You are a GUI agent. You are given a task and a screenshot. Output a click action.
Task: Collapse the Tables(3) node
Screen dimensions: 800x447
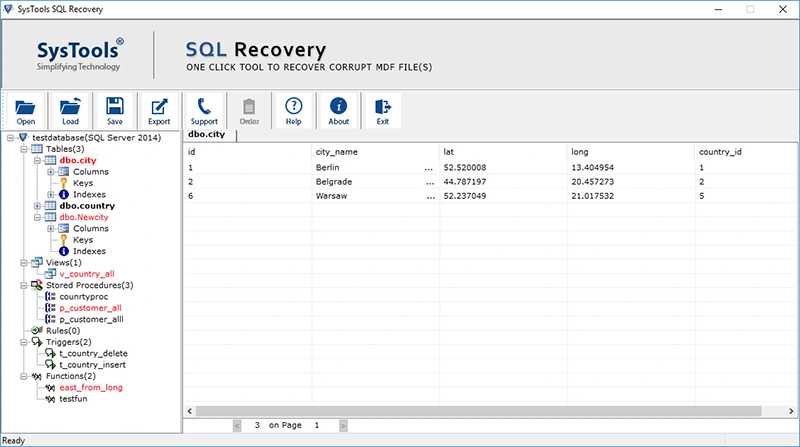click(x=23, y=149)
